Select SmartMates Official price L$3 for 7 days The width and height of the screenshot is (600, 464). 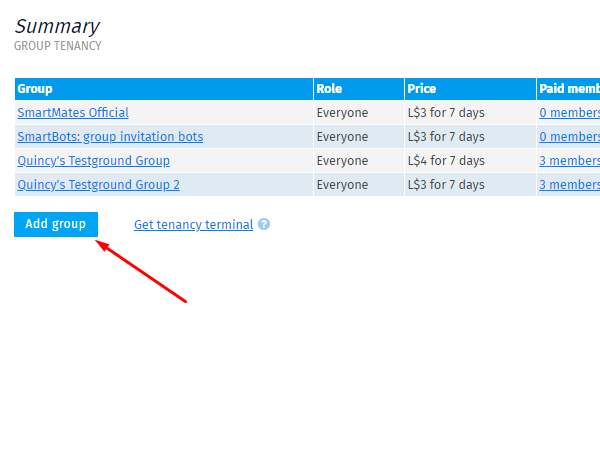pos(470,112)
